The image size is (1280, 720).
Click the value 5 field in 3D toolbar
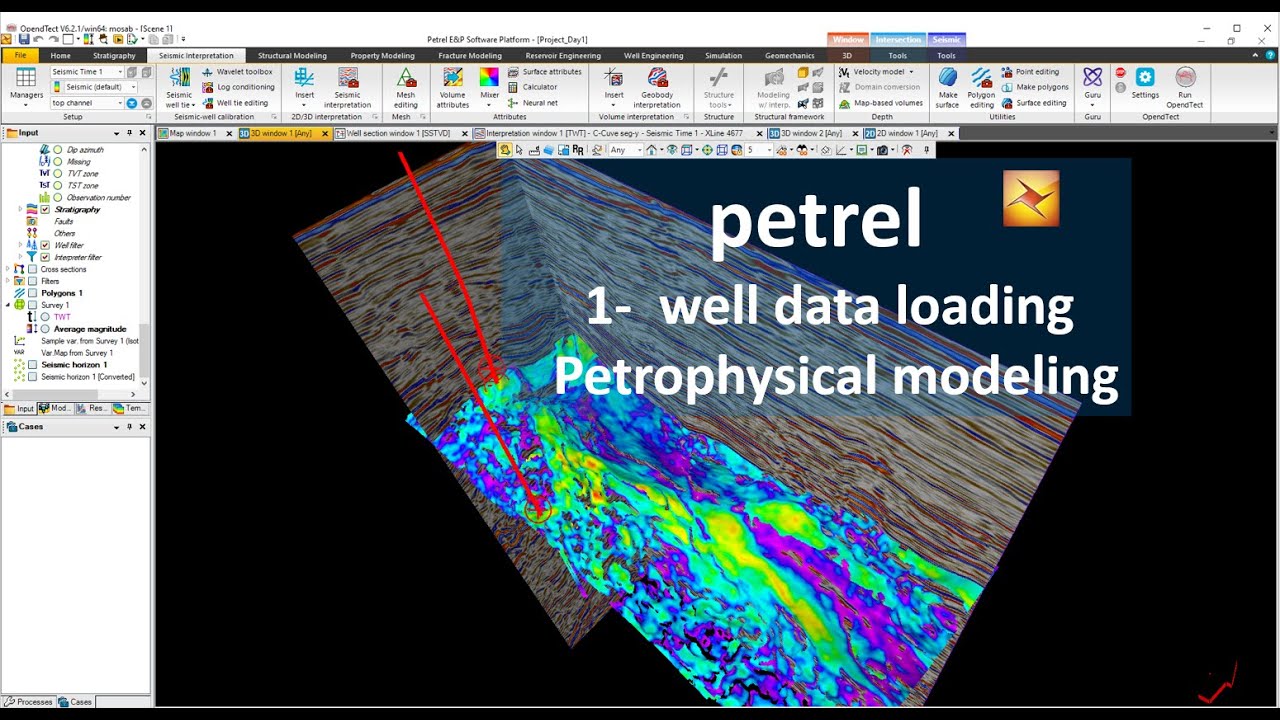coord(760,150)
